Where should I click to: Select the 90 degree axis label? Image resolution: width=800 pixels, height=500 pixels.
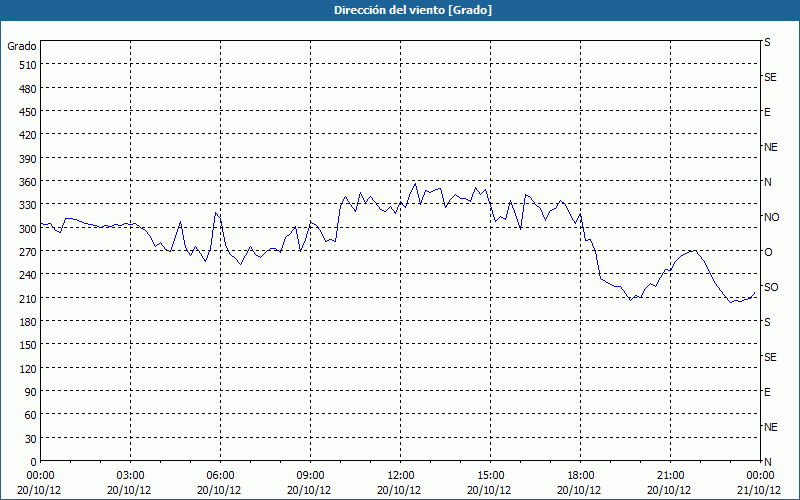[31, 392]
